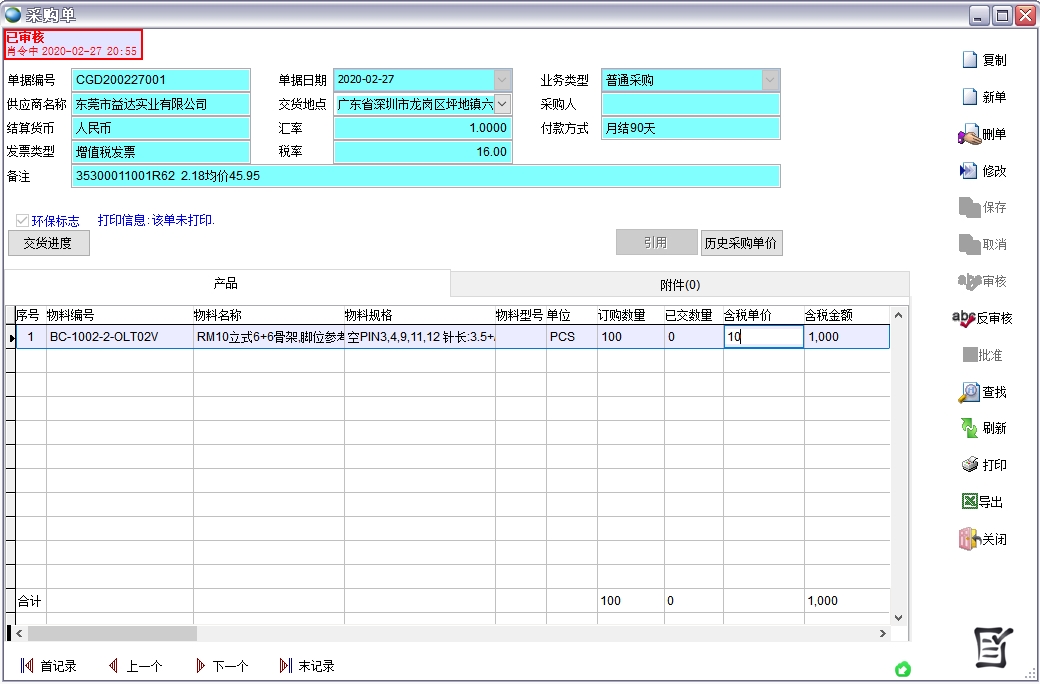
Task: Close the form with the 关闭 icon
Action: [985, 538]
